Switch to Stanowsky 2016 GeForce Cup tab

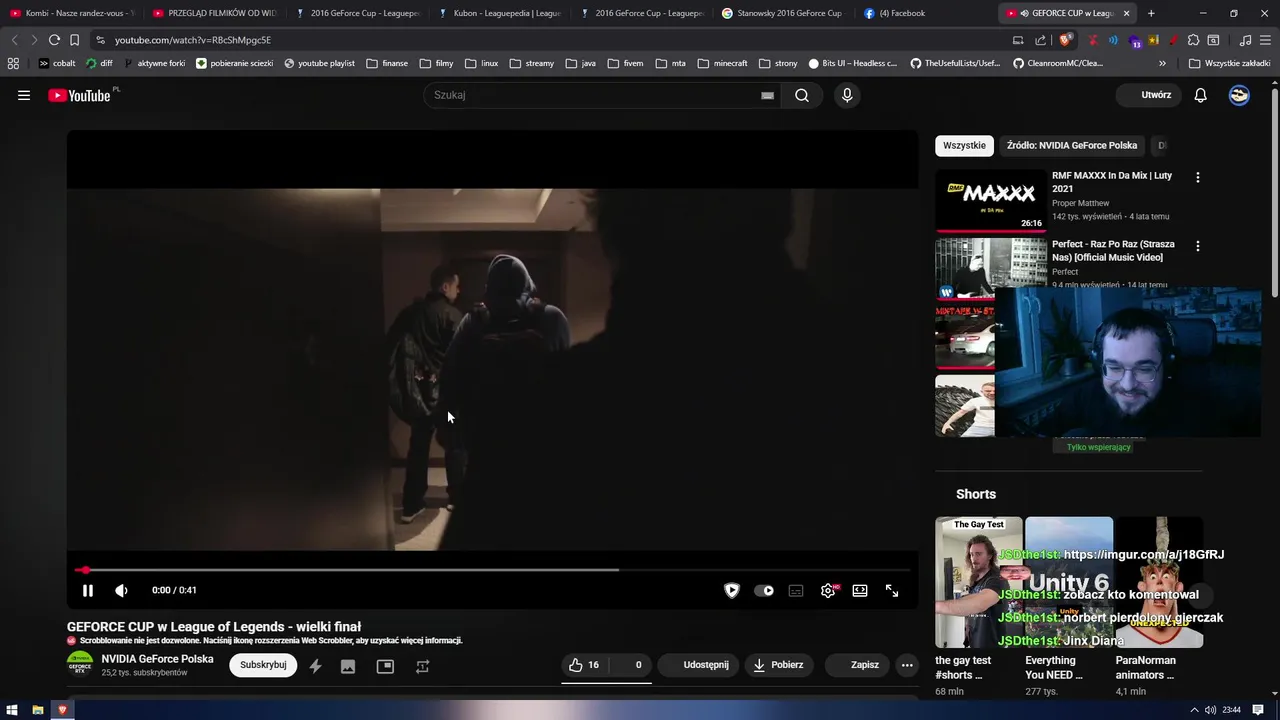[782, 13]
